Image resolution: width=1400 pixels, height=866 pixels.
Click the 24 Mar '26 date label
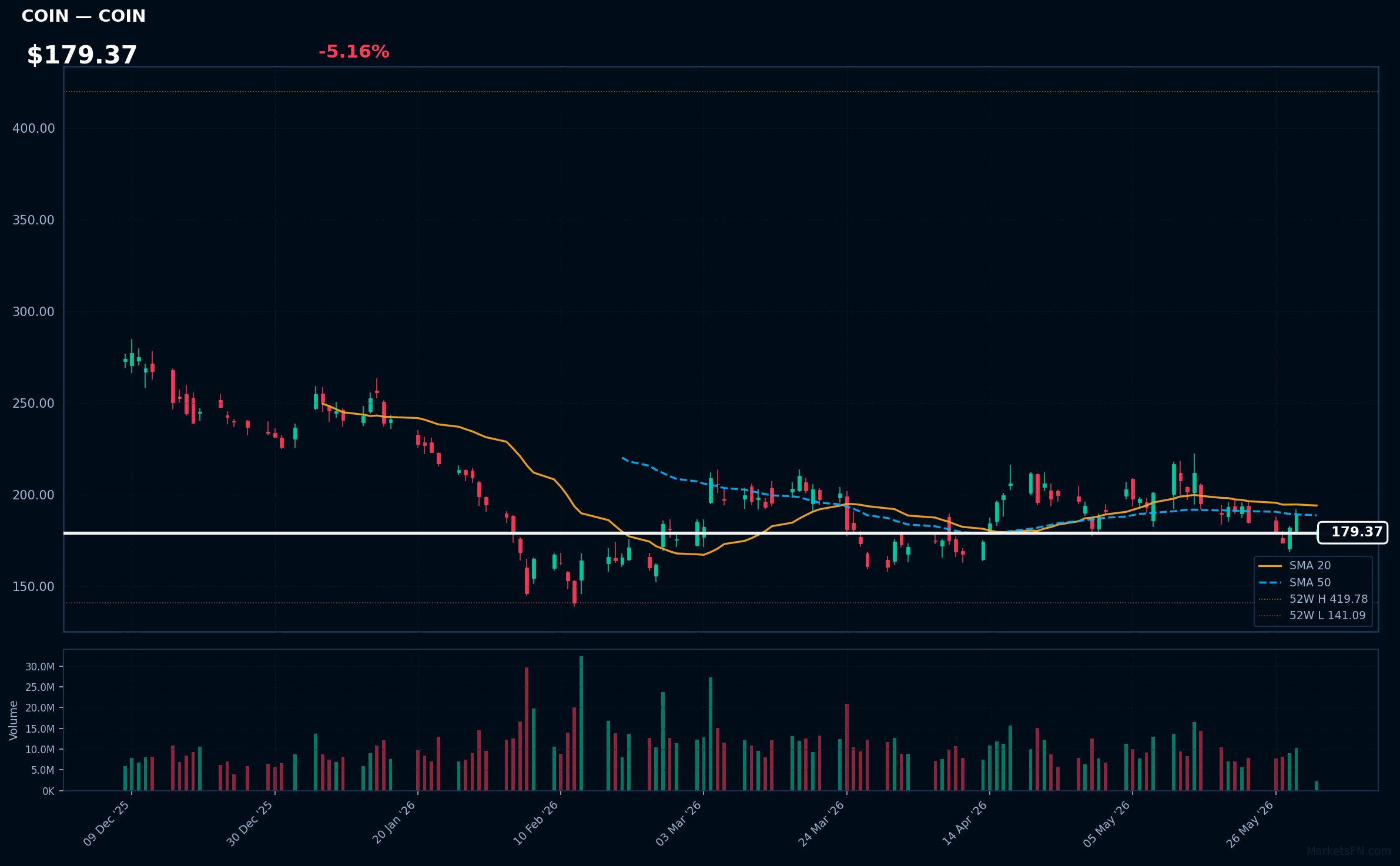(821, 824)
